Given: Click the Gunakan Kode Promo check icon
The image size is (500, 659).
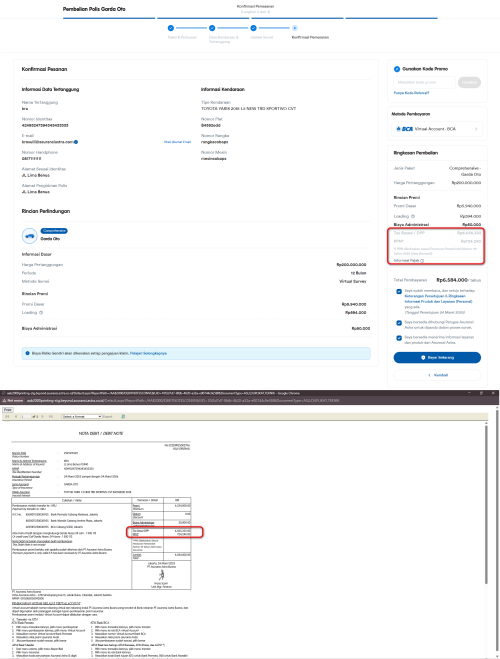Looking at the screenshot, I should [x=397, y=69].
